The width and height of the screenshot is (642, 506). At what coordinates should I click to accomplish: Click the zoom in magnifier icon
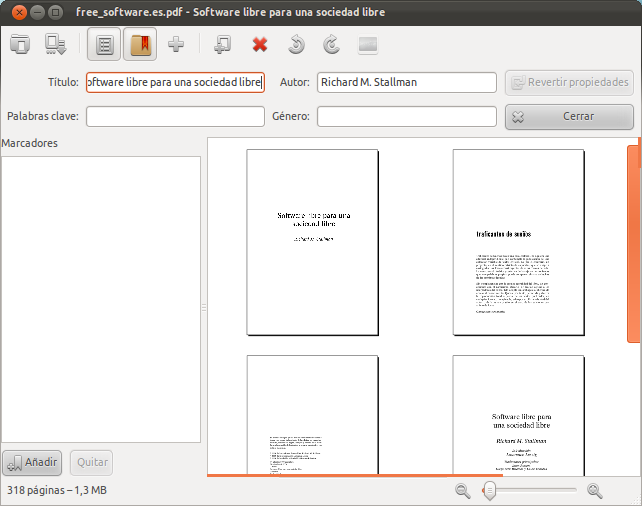click(595, 490)
